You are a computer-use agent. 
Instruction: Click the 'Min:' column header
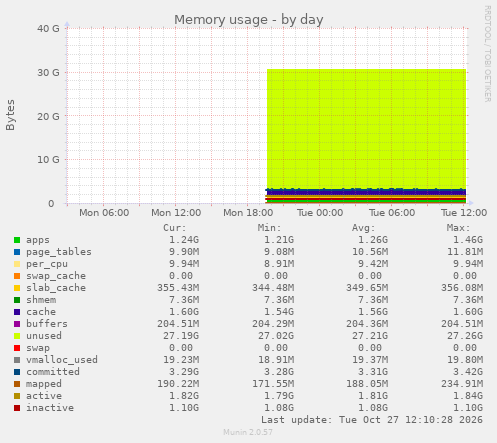[x=269, y=228]
